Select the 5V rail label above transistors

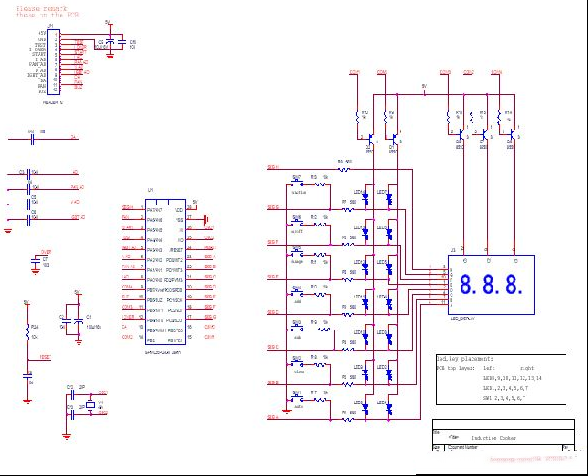(x=424, y=86)
